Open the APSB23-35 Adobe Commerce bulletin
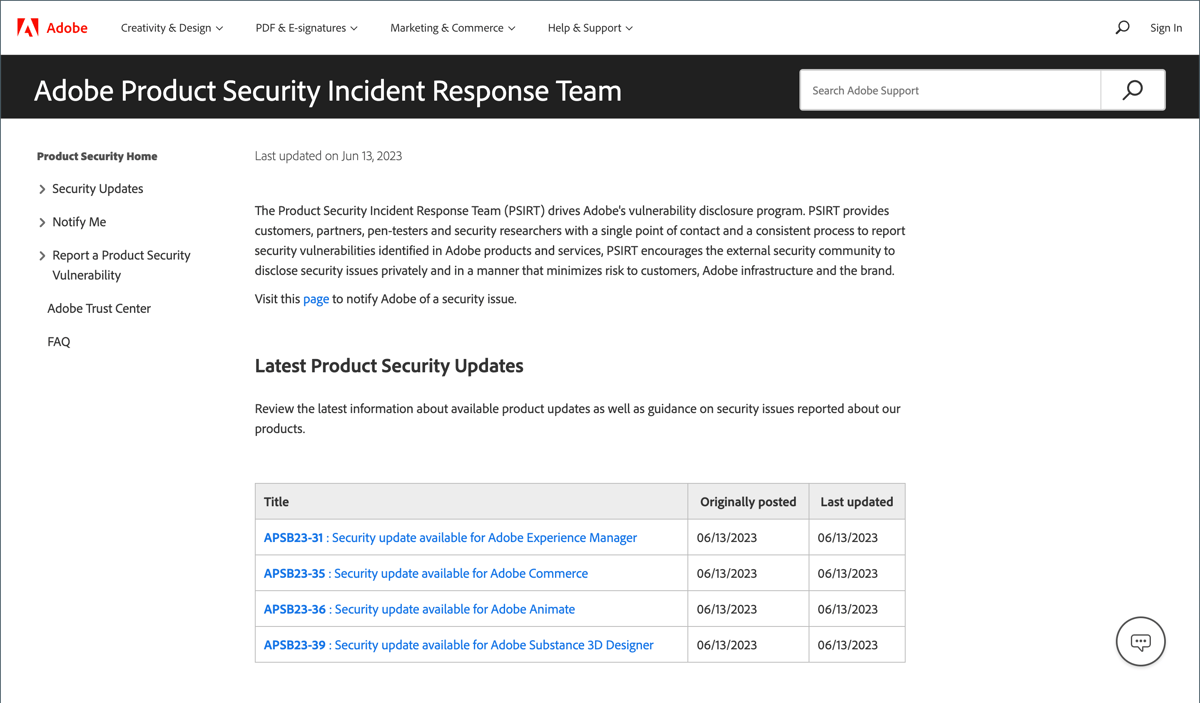Screen dimensions: 1200x703 [426, 574]
